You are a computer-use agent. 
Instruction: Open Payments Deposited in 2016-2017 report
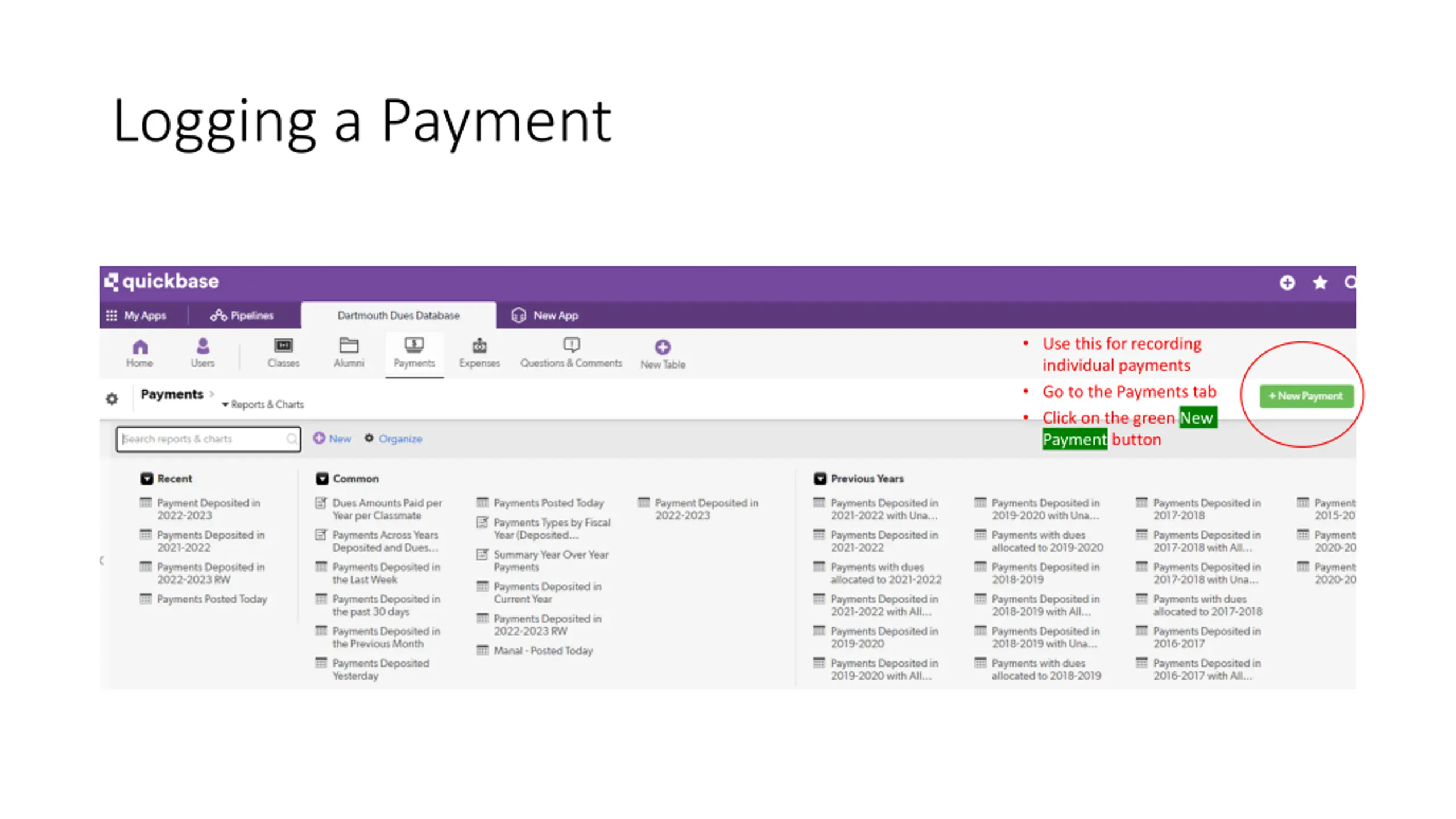tap(1207, 637)
